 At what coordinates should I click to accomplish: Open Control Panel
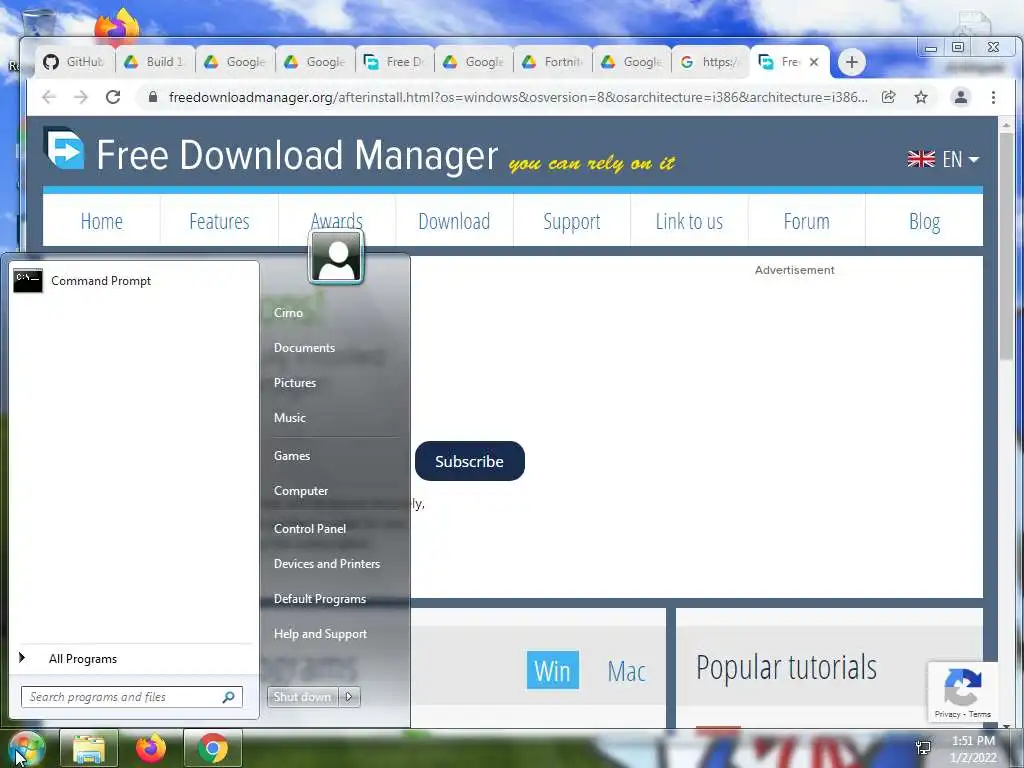(310, 529)
